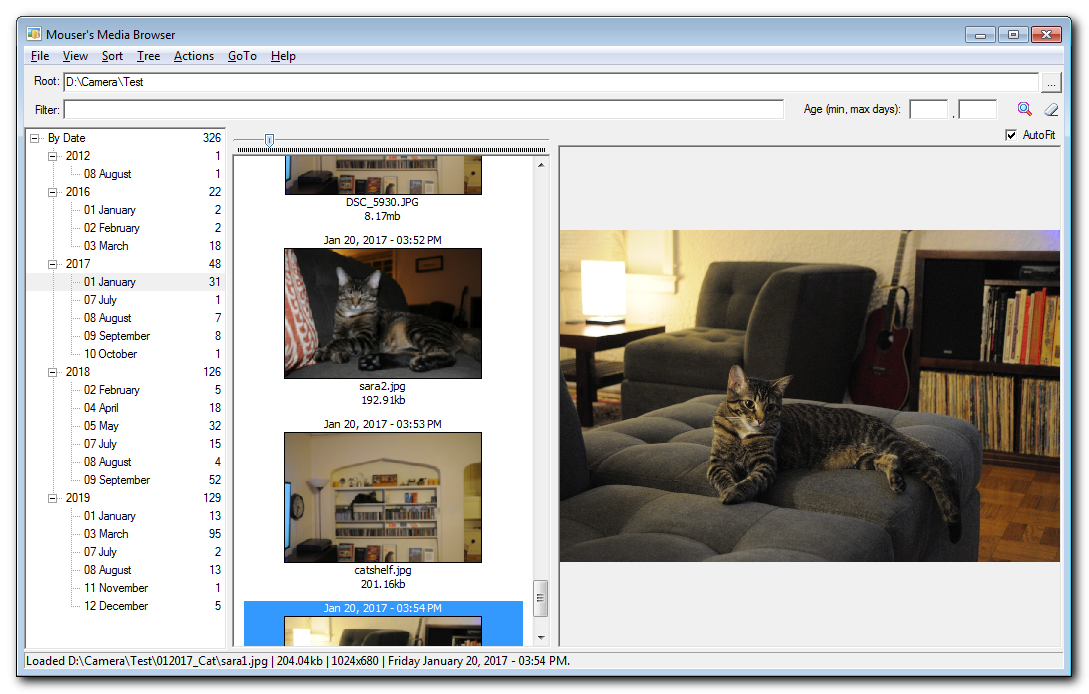Click the highlighted 03:54 PM thumbnail
Viewport: 1089px width, 694px height.
coord(383,624)
